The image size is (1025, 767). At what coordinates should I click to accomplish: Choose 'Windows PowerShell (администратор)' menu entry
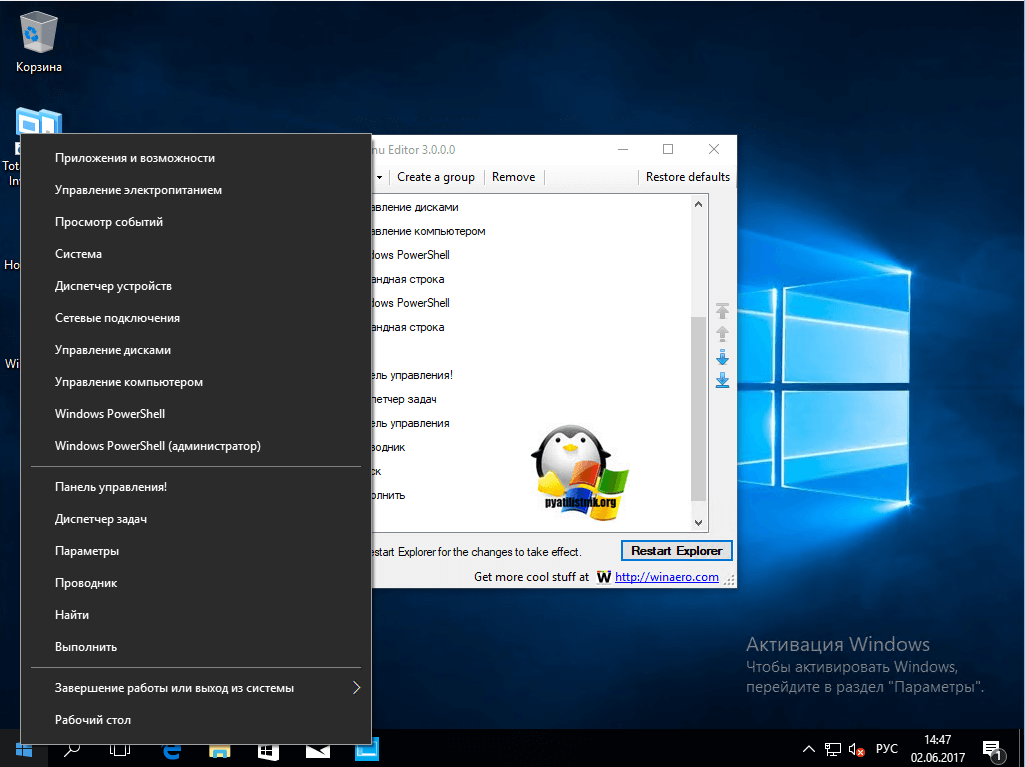(x=157, y=446)
